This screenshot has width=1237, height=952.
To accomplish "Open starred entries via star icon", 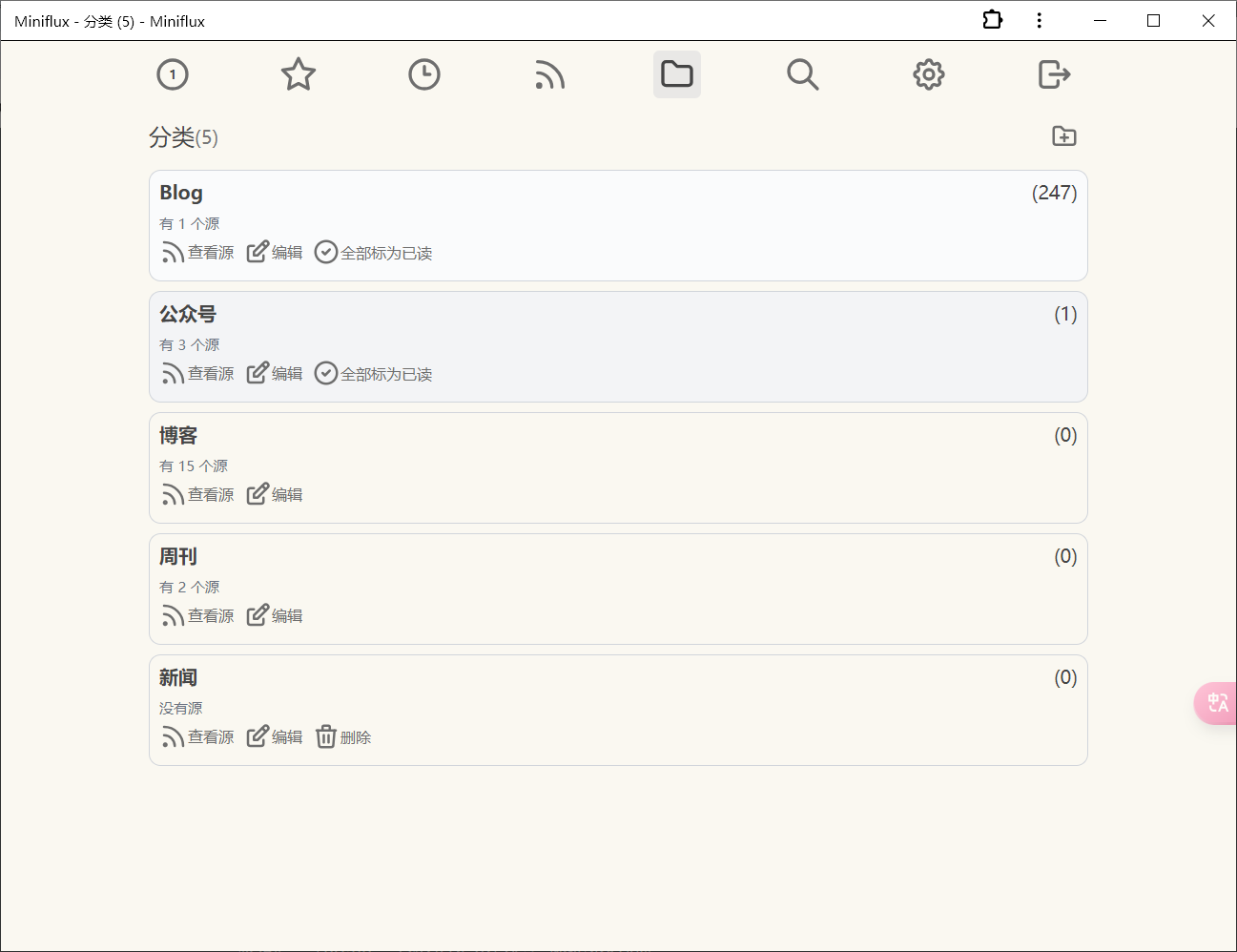I will click(x=299, y=74).
